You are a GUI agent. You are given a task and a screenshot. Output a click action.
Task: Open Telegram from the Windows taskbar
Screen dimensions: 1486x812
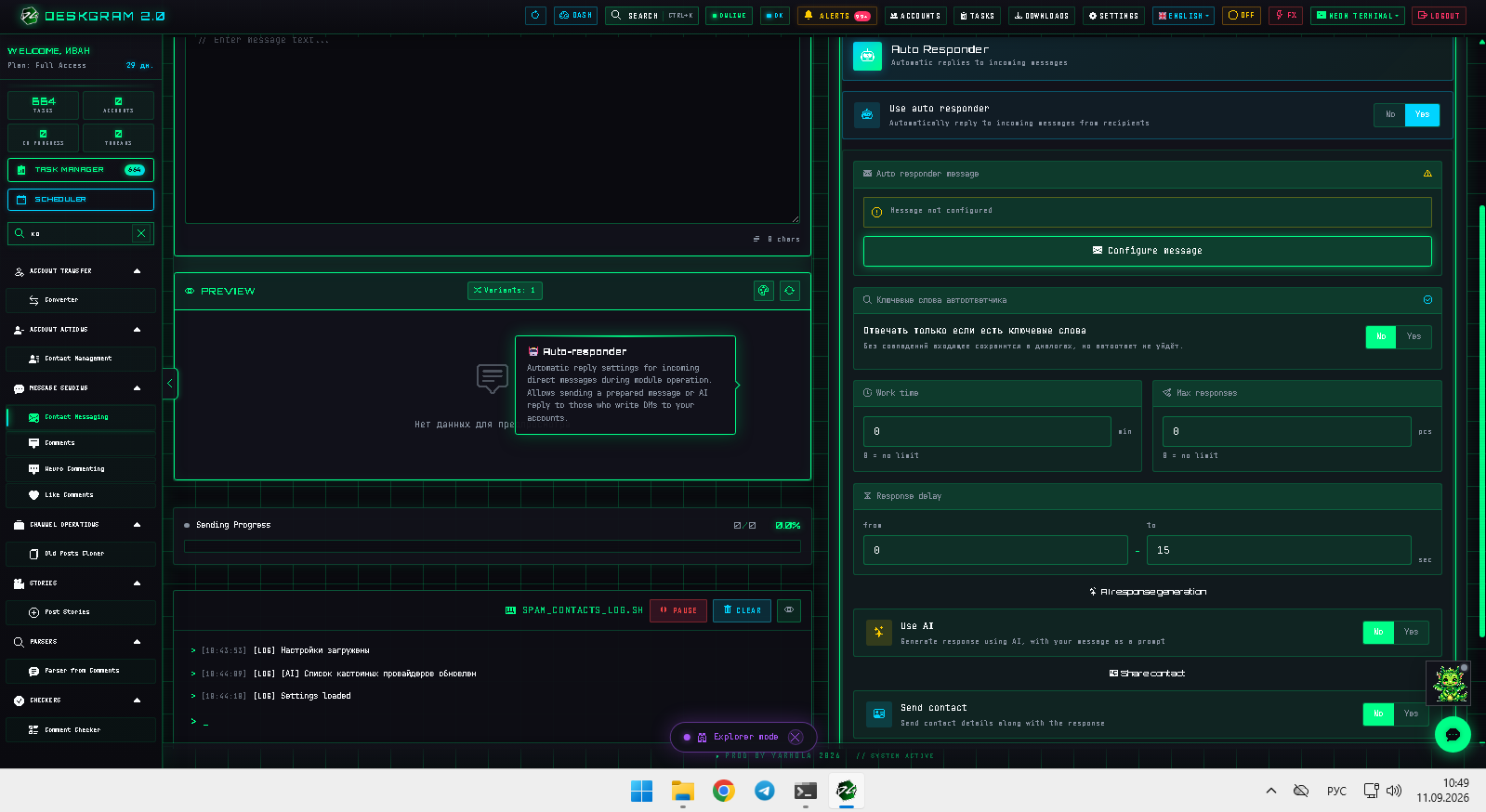click(765, 791)
